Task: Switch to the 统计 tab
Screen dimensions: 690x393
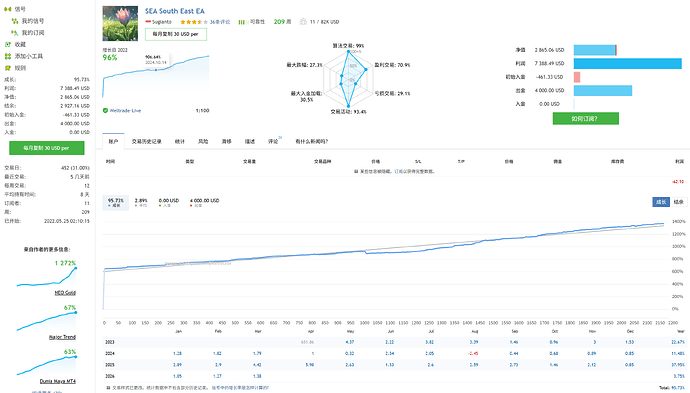Action: pyautogui.click(x=180, y=141)
